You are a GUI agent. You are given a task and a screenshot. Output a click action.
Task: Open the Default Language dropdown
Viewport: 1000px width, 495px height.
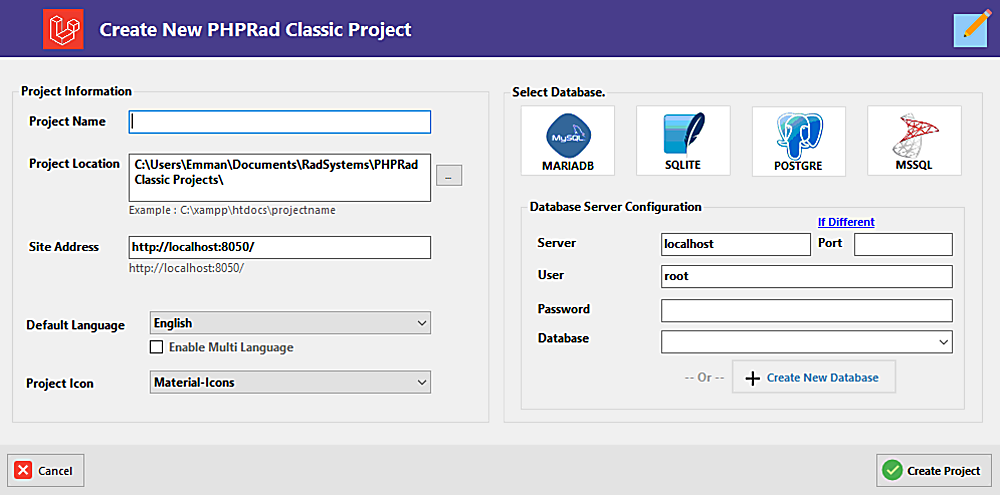[x=290, y=323]
